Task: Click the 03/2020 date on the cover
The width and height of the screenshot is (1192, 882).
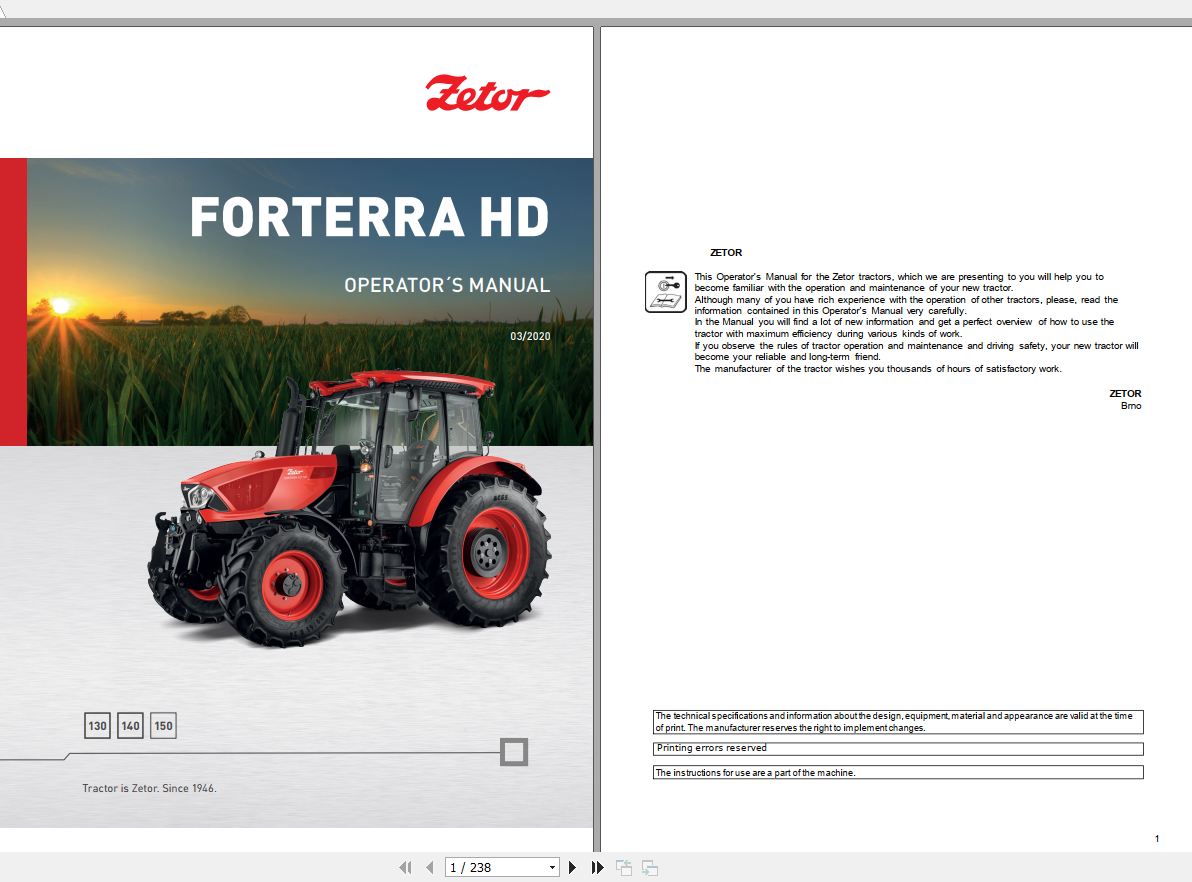Action: pos(530,336)
